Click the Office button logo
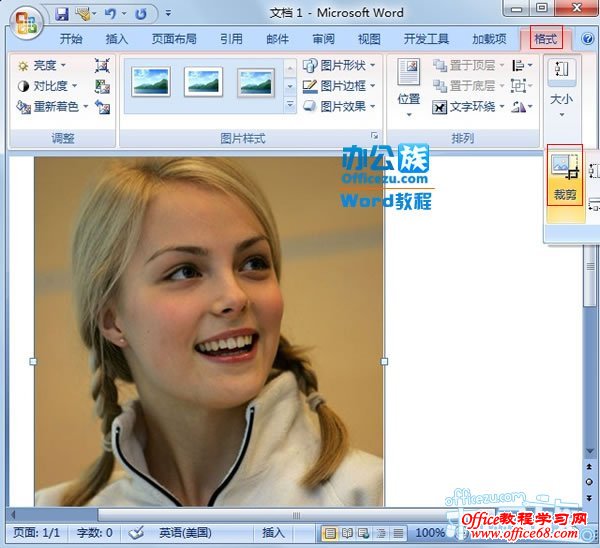Viewport: 600px width, 548px height. (25, 21)
